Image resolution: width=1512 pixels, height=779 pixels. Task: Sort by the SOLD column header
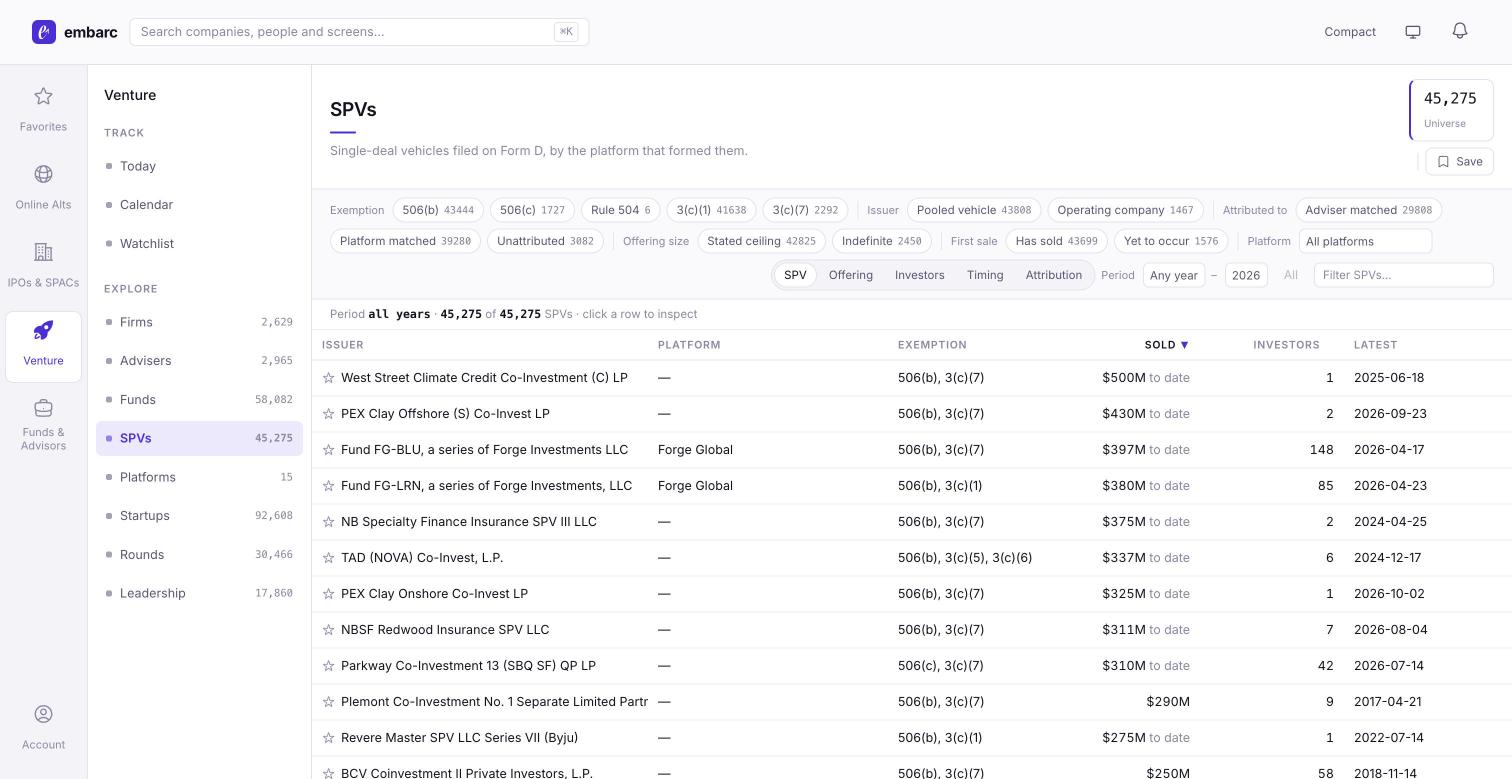[1166, 345]
